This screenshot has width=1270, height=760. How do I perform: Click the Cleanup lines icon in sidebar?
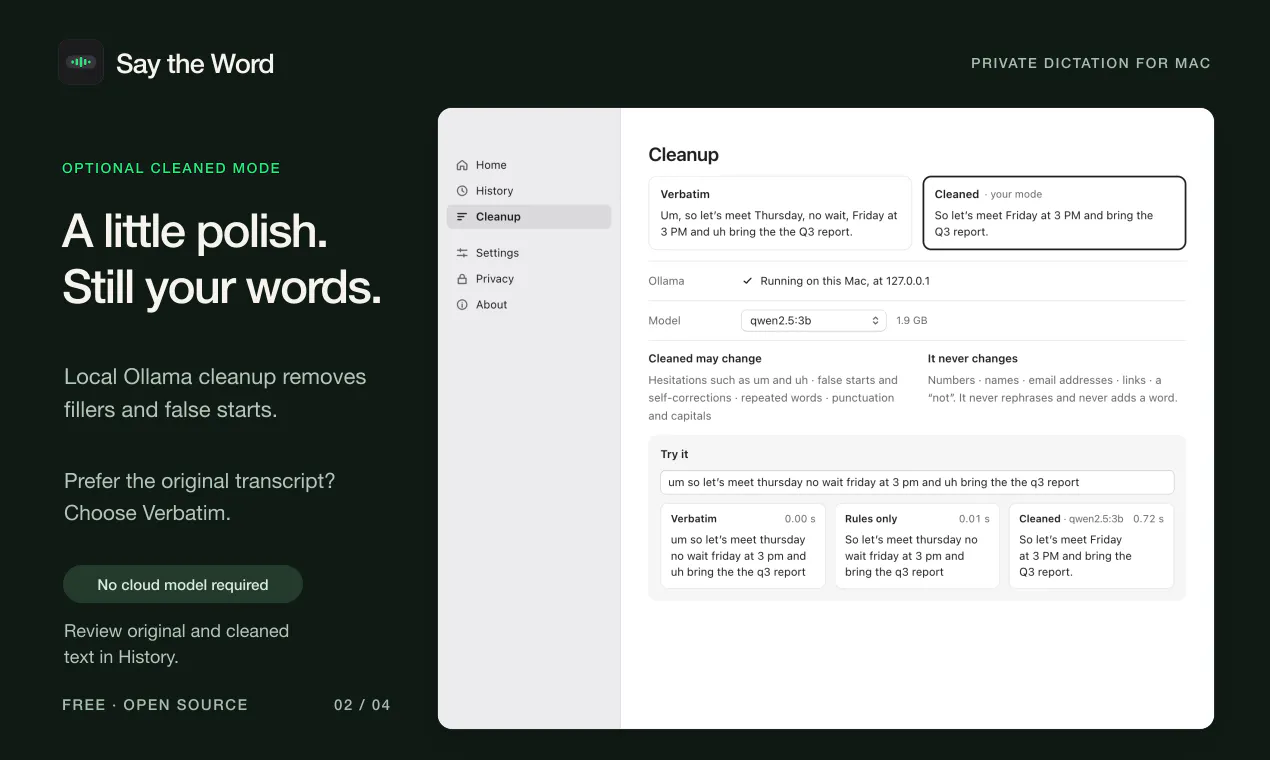[462, 217]
